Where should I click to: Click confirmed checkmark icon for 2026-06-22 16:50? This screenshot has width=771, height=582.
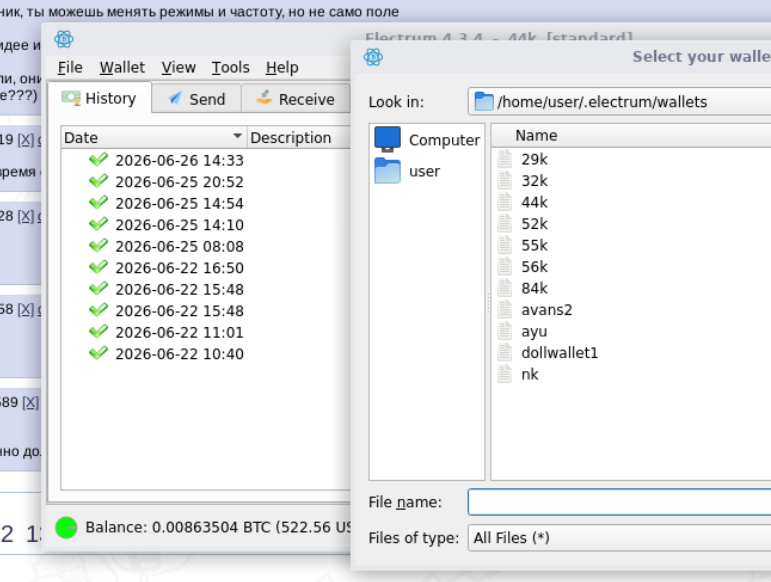click(98, 267)
